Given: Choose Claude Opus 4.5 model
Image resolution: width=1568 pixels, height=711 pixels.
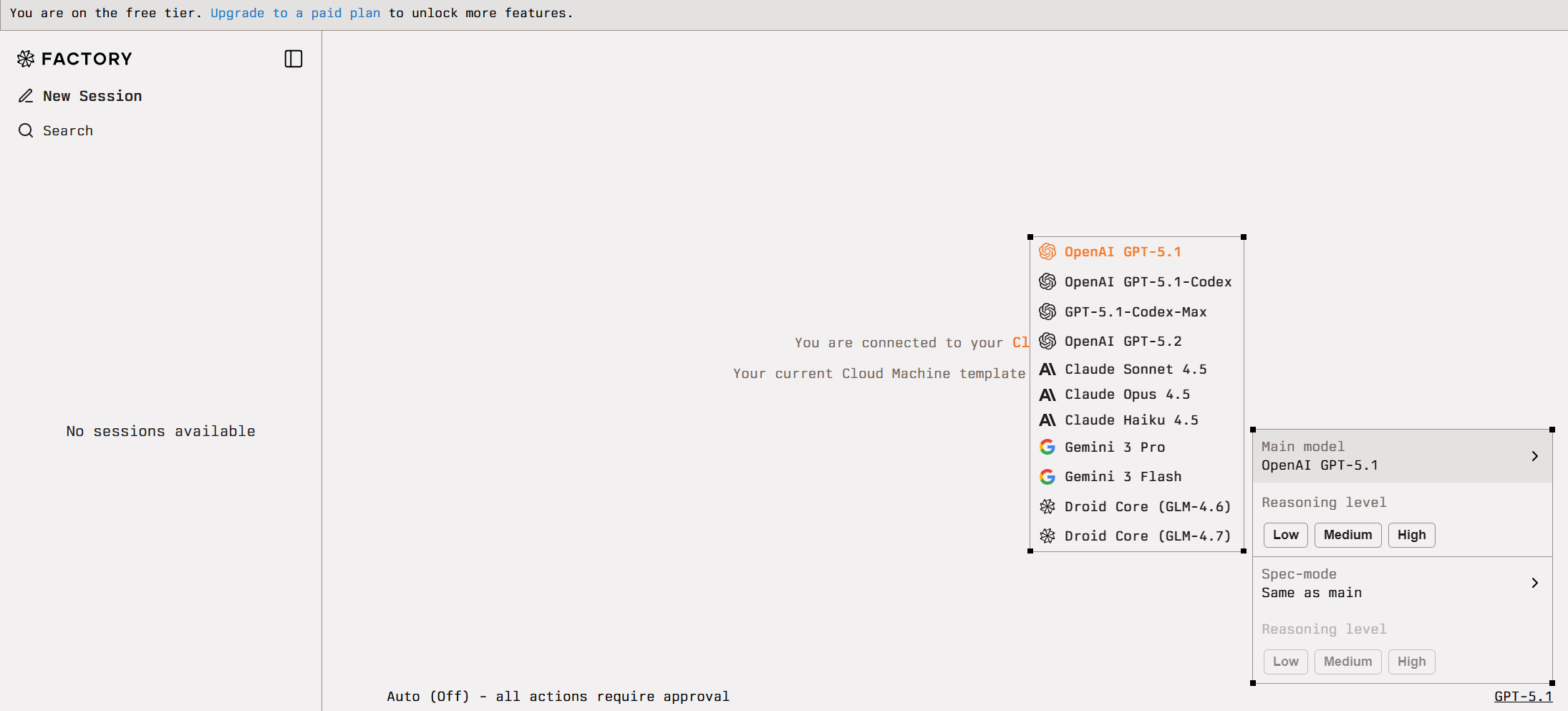Looking at the screenshot, I should coord(1136,395).
